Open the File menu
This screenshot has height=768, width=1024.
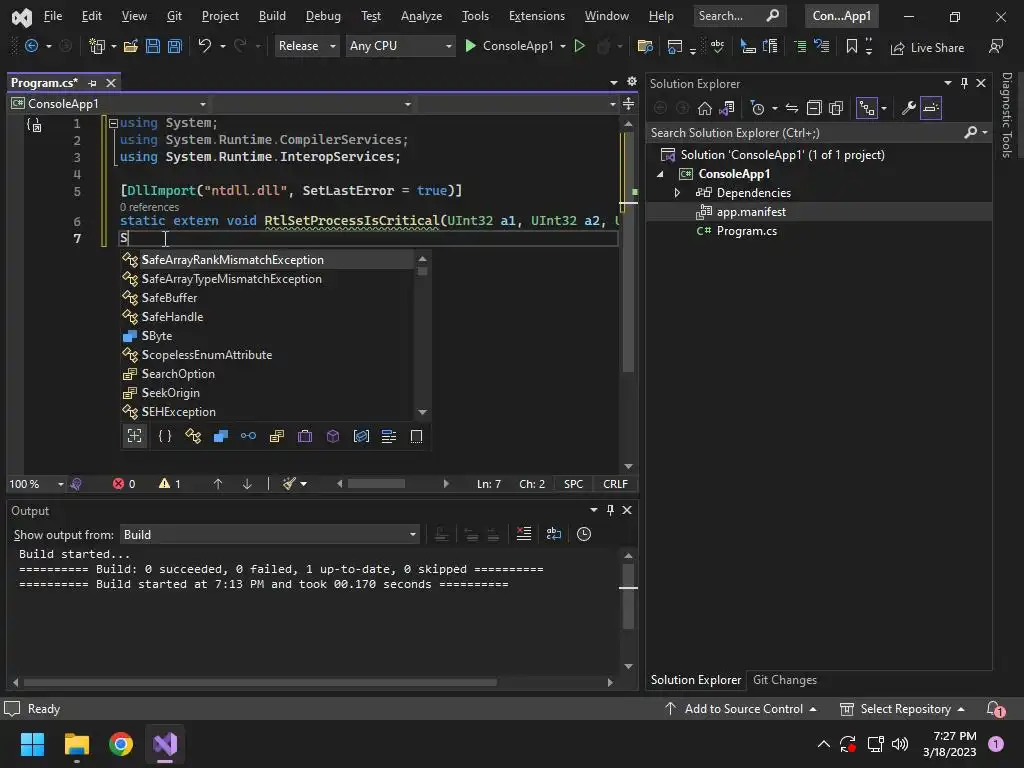[x=52, y=16]
